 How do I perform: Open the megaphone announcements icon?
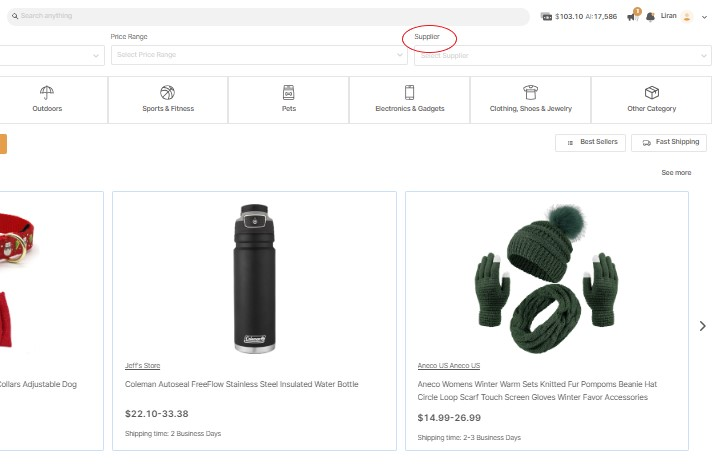tap(632, 17)
